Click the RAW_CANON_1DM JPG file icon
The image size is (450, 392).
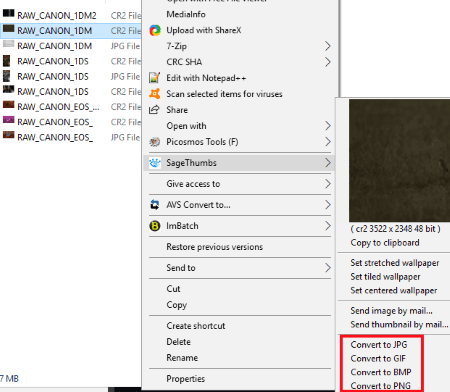click(x=9, y=44)
